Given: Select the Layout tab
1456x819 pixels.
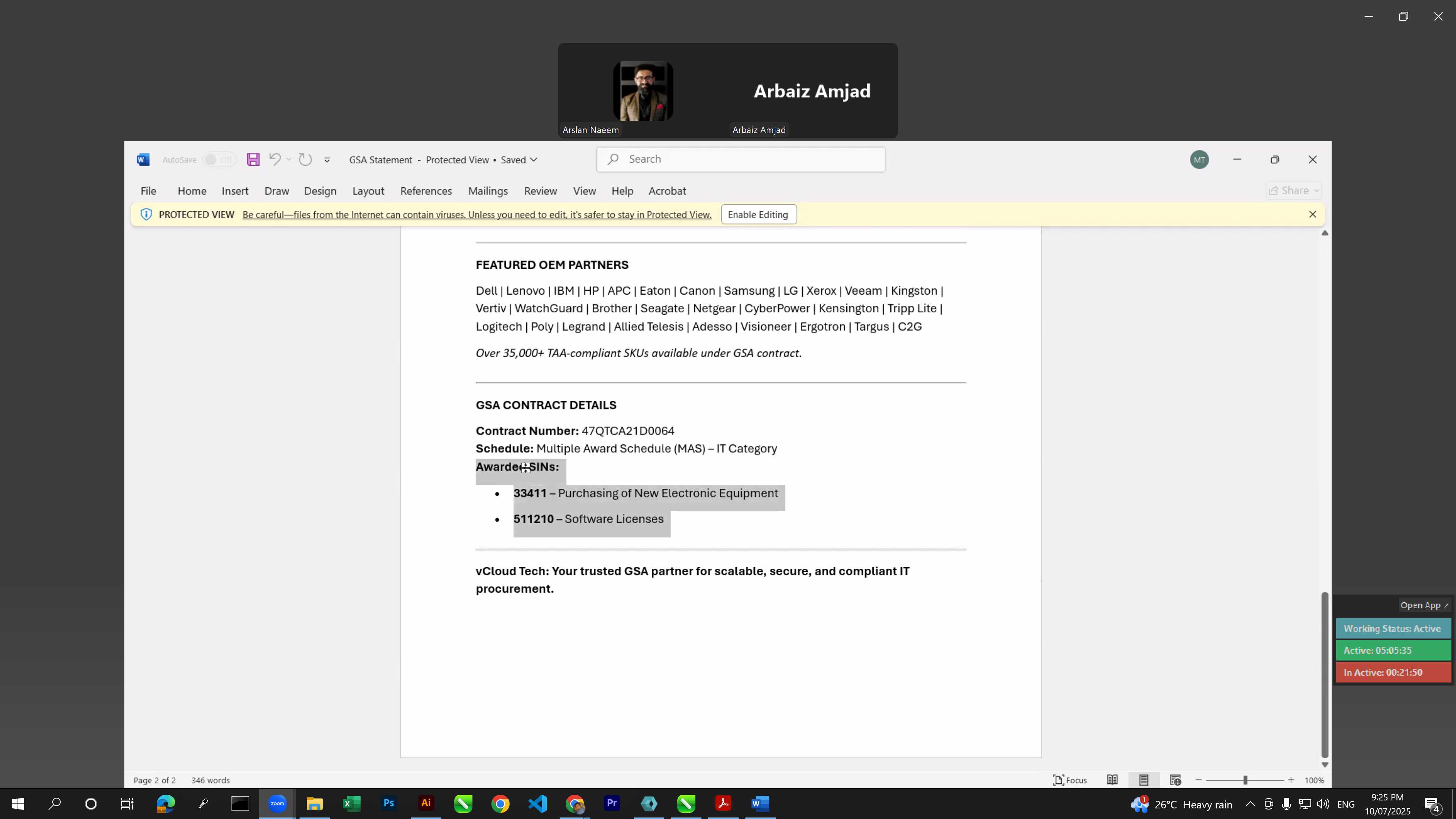Looking at the screenshot, I should (369, 191).
